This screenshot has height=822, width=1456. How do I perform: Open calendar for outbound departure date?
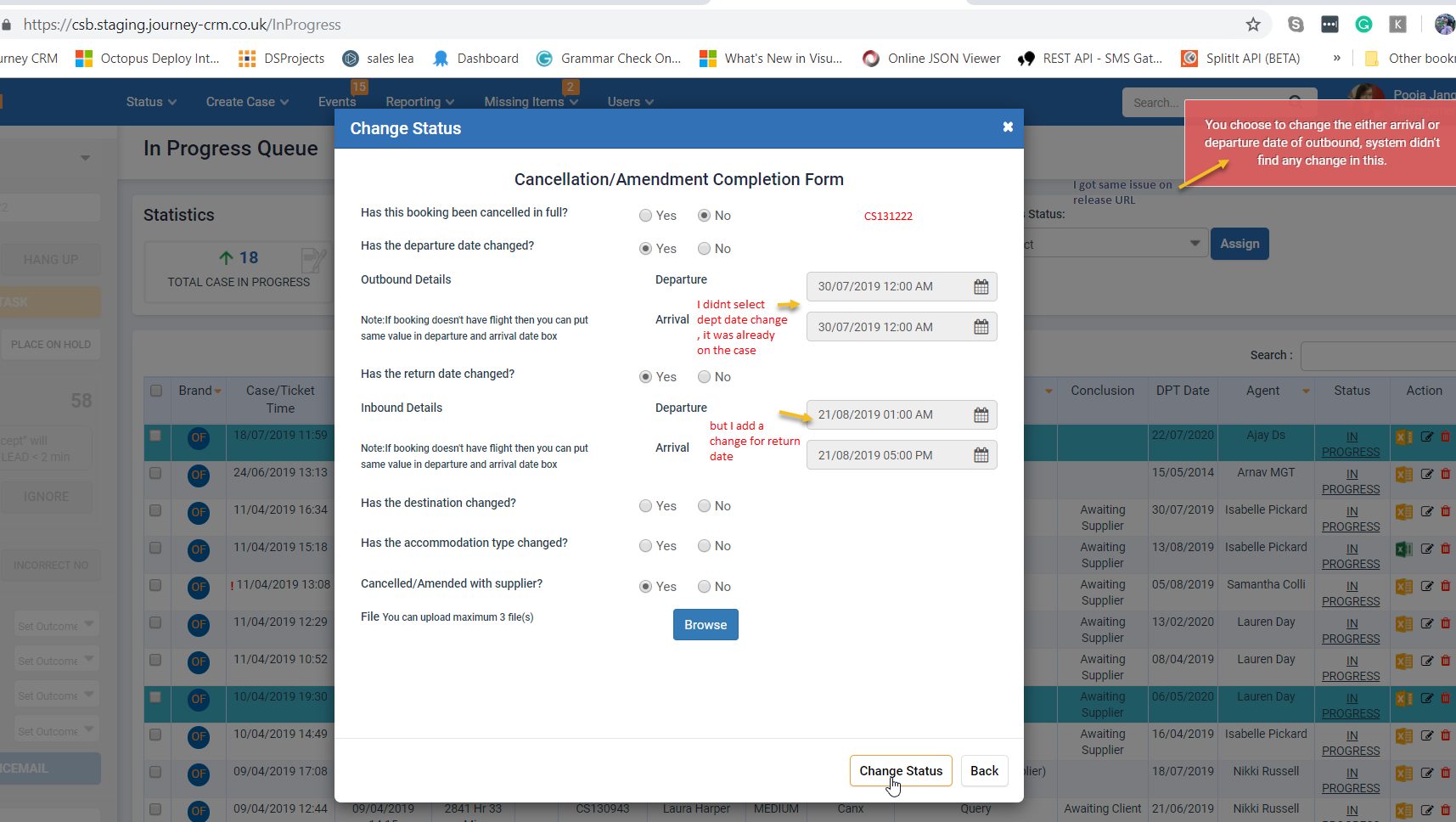[x=981, y=287]
